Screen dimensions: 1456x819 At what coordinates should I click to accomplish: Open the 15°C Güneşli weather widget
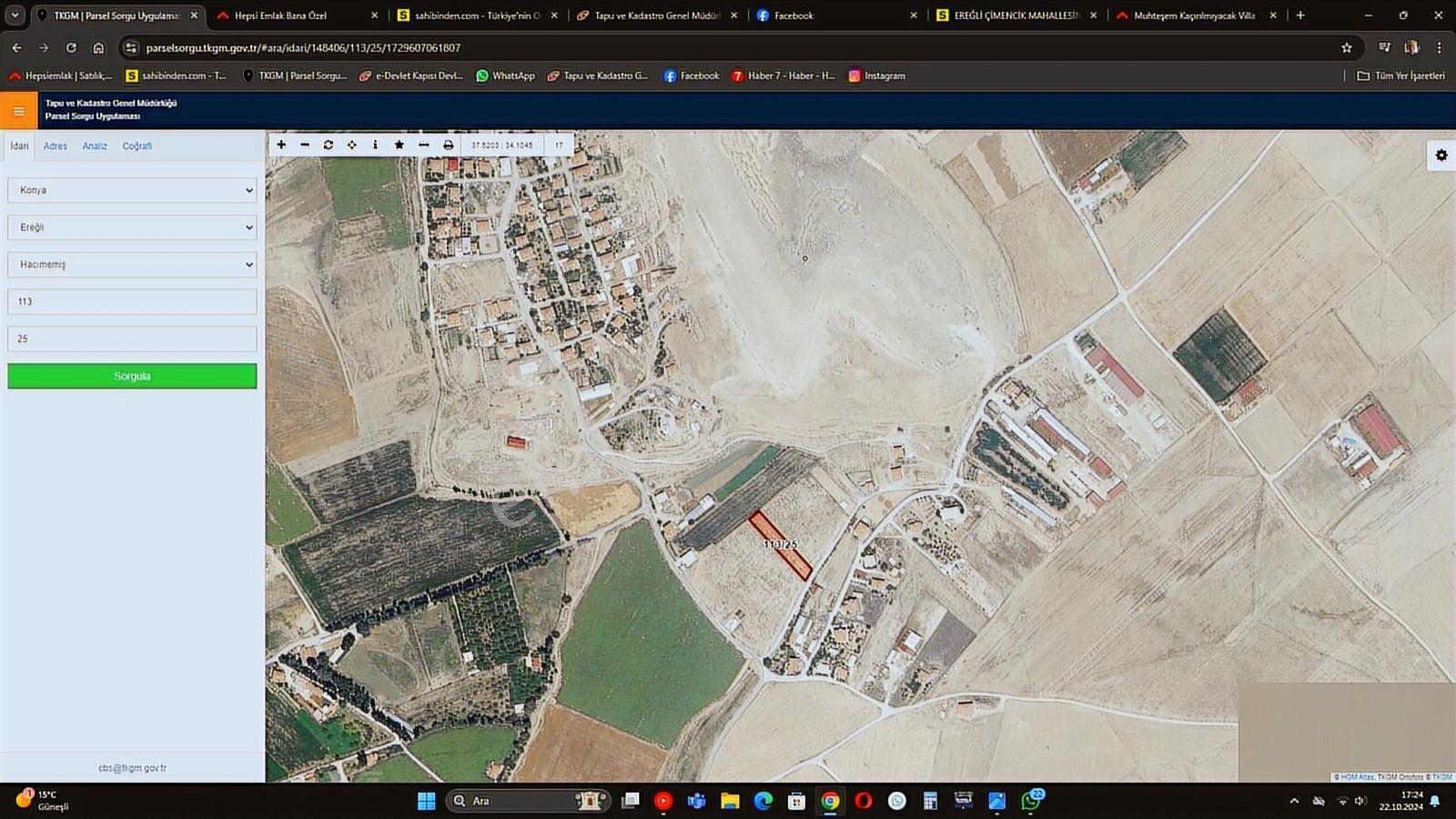tap(42, 801)
